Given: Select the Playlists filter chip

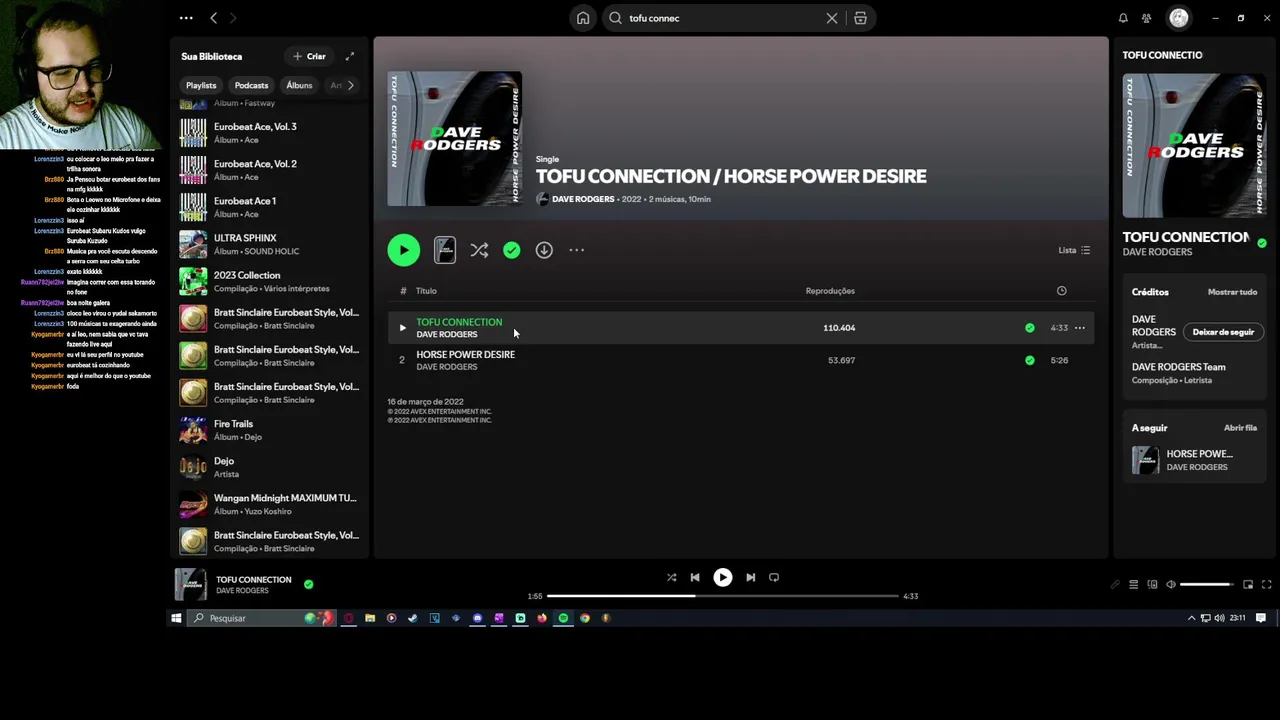Looking at the screenshot, I should (x=201, y=85).
